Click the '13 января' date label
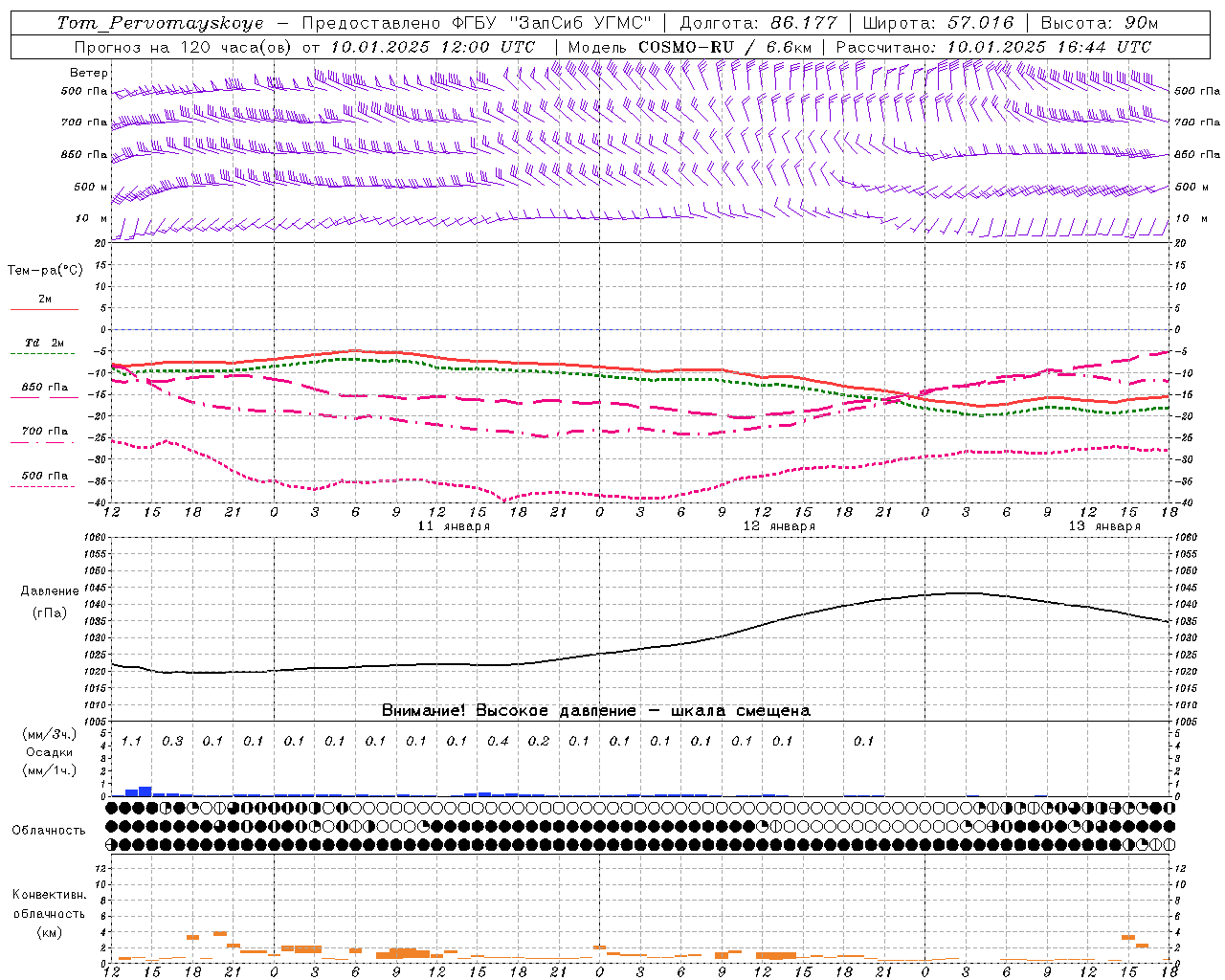The height and width of the screenshot is (980, 1225). click(x=1104, y=526)
